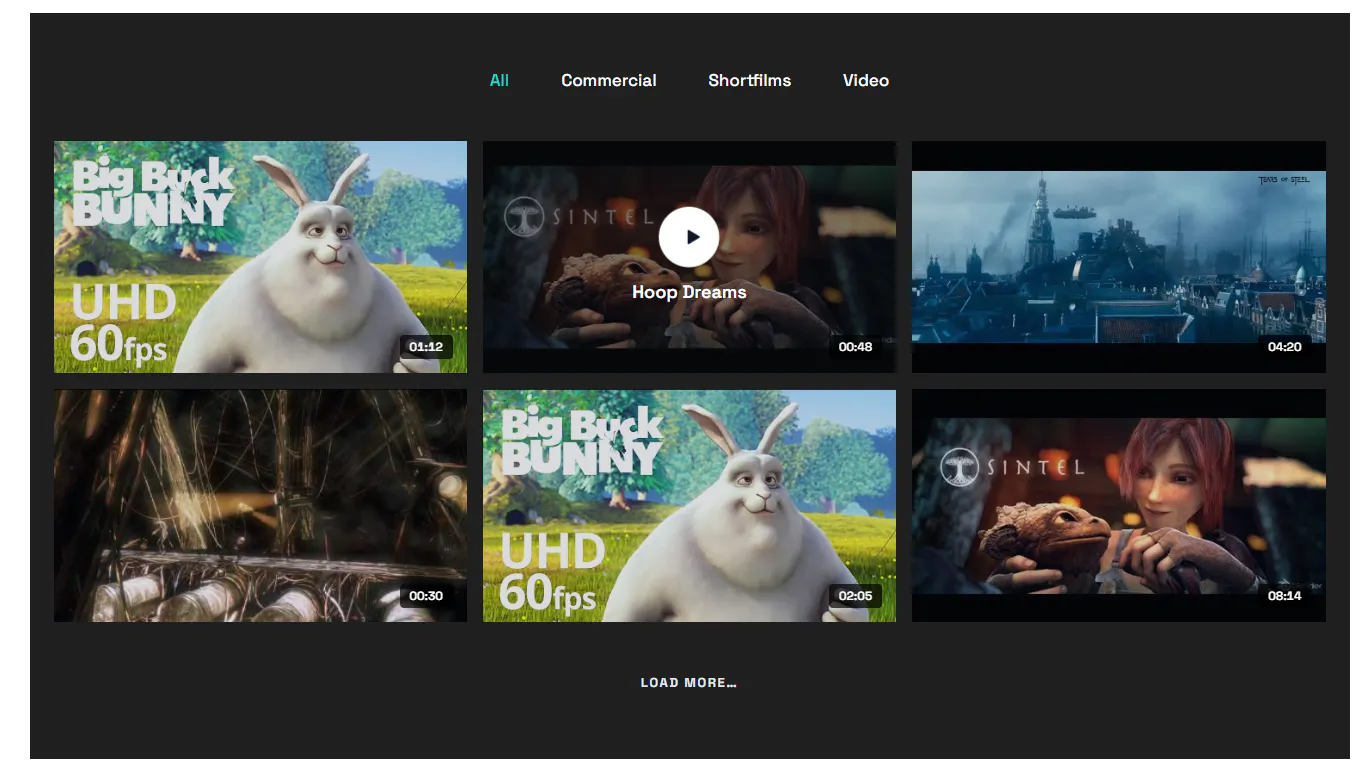Image resolution: width=1356 pixels, height=770 pixels.
Task: Open the Shortfilms filter tab
Action: pos(750,80)
